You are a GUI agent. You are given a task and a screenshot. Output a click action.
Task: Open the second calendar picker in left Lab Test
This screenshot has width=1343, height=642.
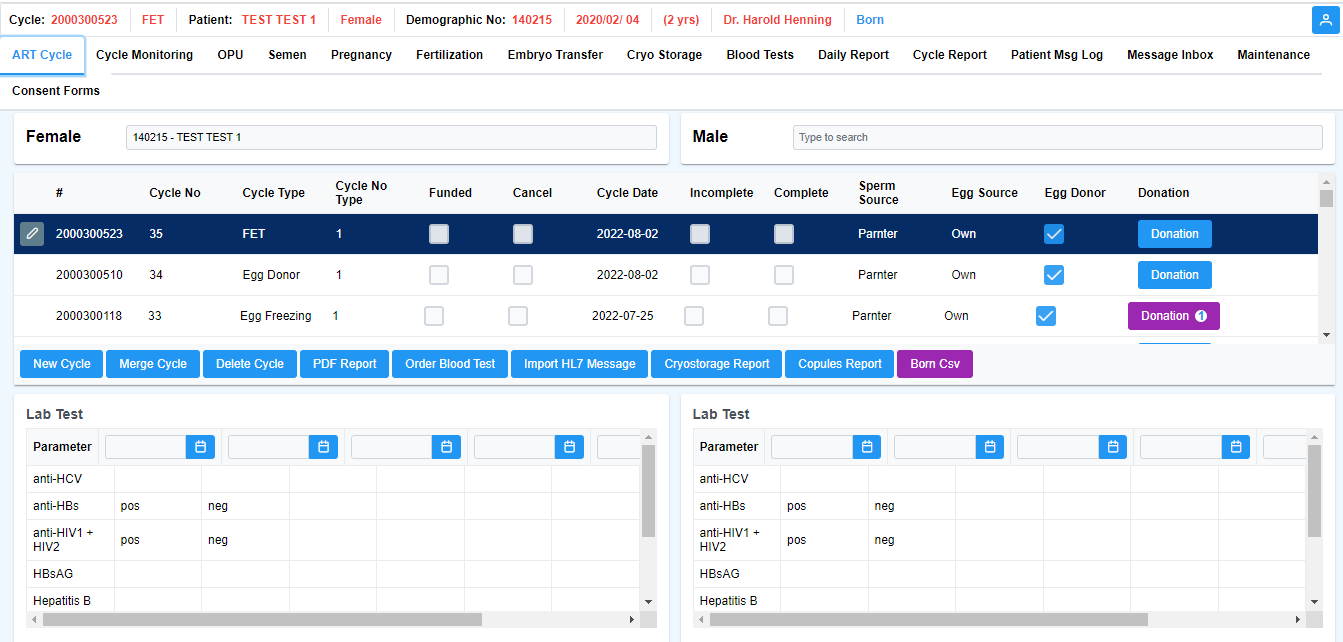click(x=323, y=447)
